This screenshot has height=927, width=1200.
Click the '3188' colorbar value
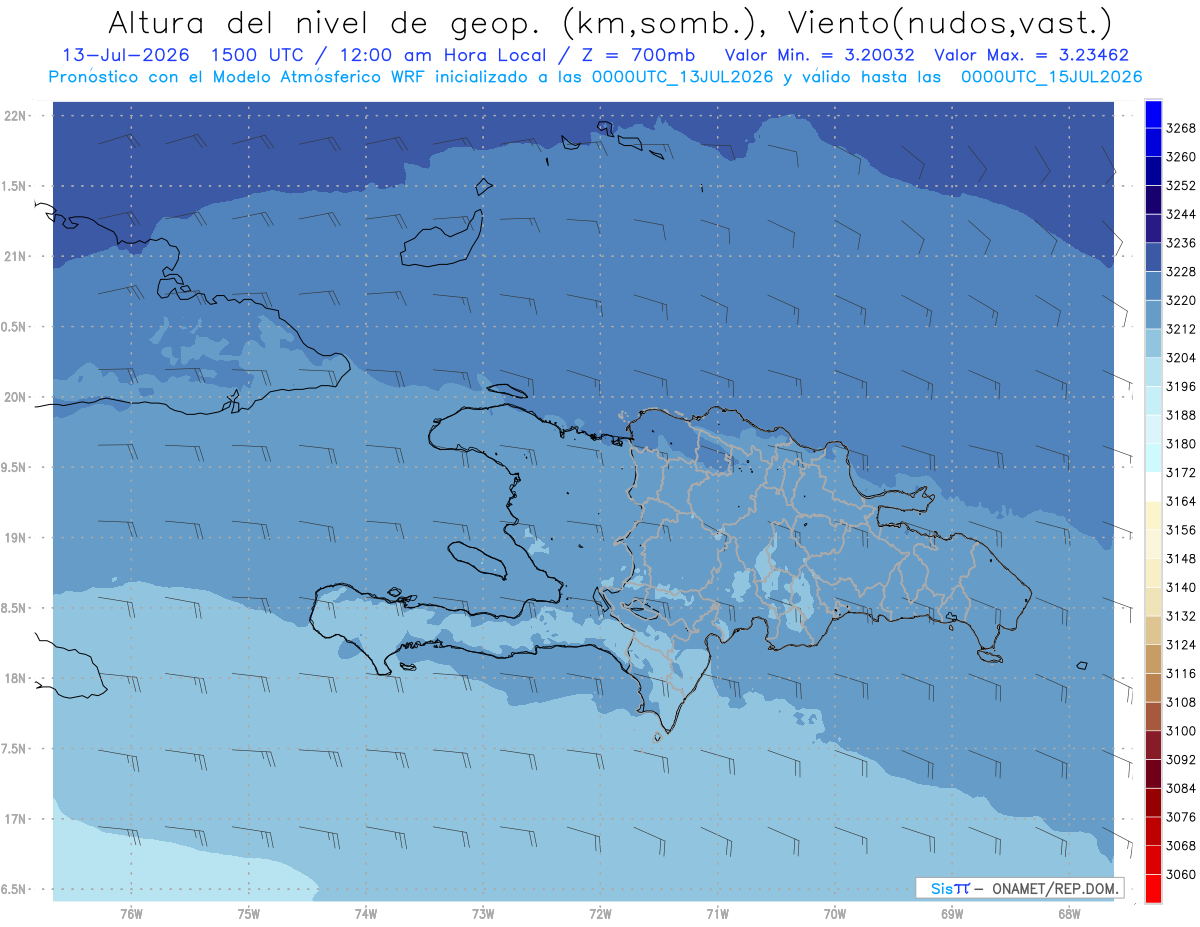[1180, 415]
